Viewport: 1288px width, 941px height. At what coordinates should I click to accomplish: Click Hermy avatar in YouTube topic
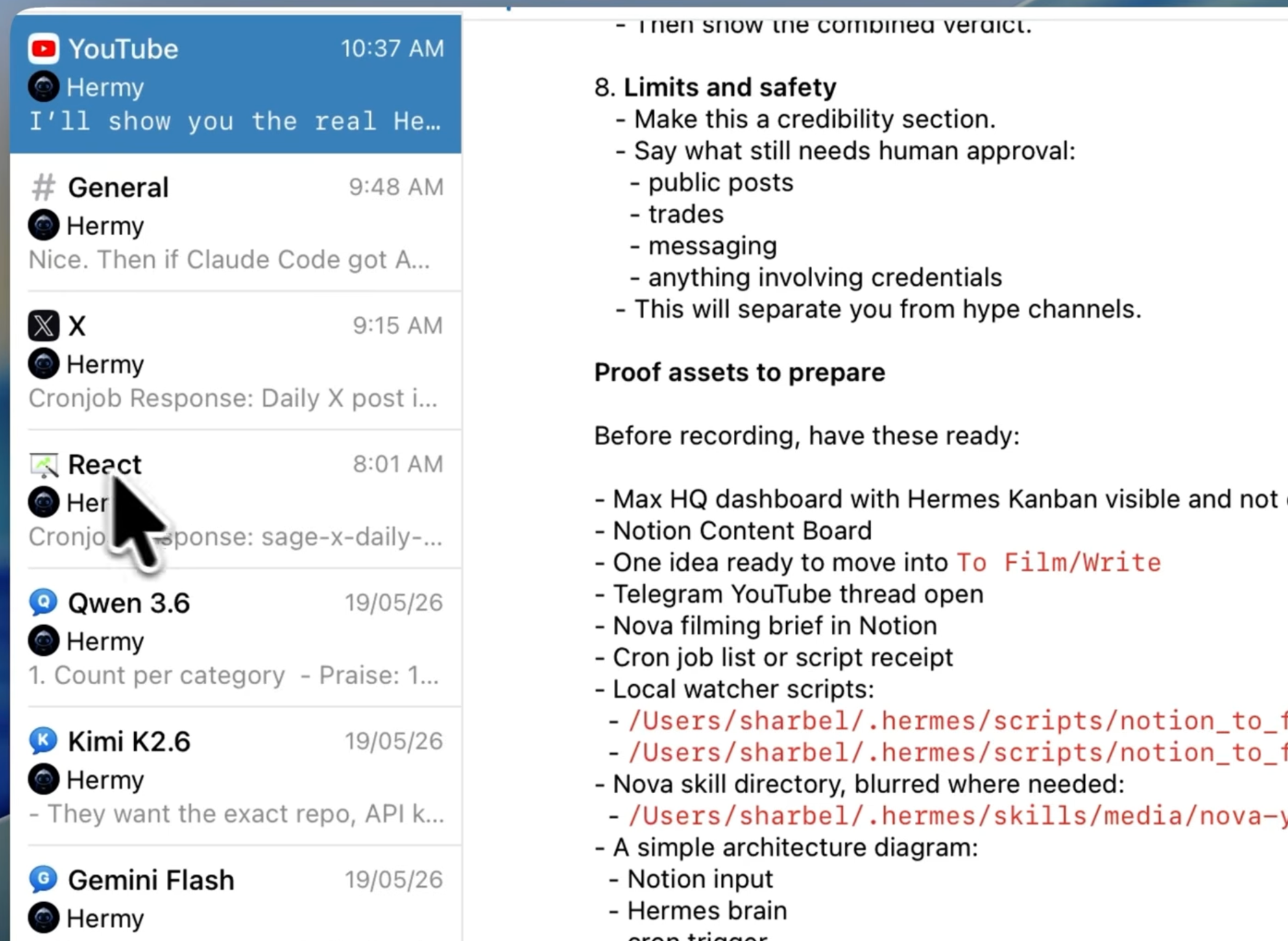pyautogui.click(x=43, y=87)
